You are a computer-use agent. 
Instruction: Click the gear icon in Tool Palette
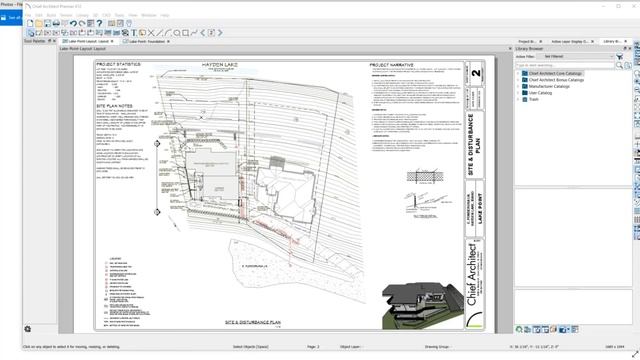coord(27,329)
